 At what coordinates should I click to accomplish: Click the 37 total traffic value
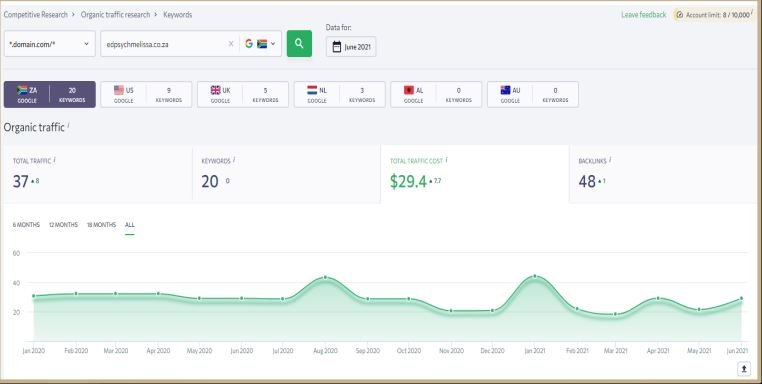pyautogui.click(x=21, y=181)
